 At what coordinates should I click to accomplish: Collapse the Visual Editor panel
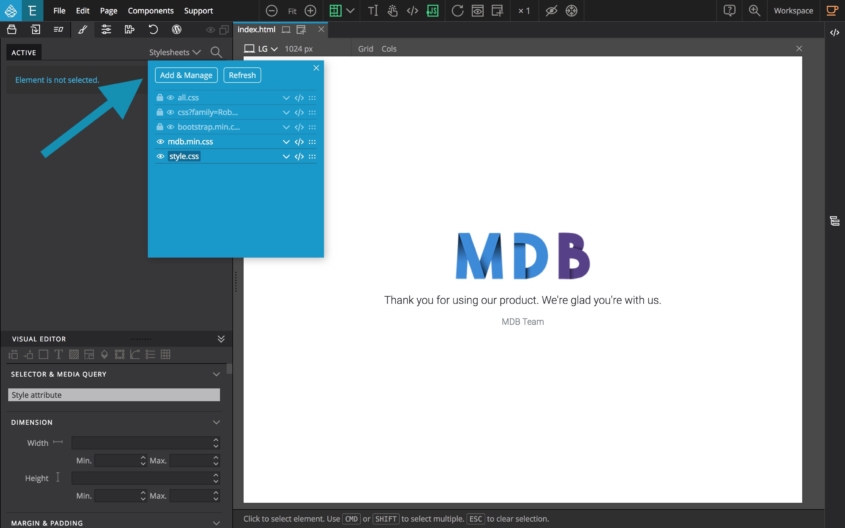pyautogui.click(x=221, y=339)
